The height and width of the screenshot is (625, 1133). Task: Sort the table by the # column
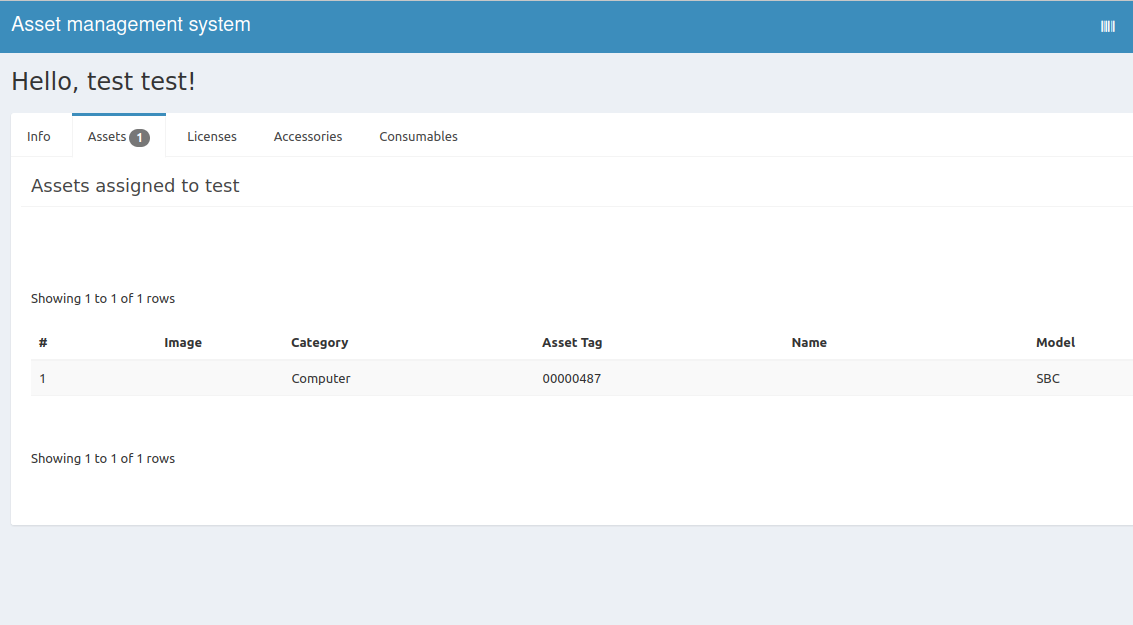point(43,342)
